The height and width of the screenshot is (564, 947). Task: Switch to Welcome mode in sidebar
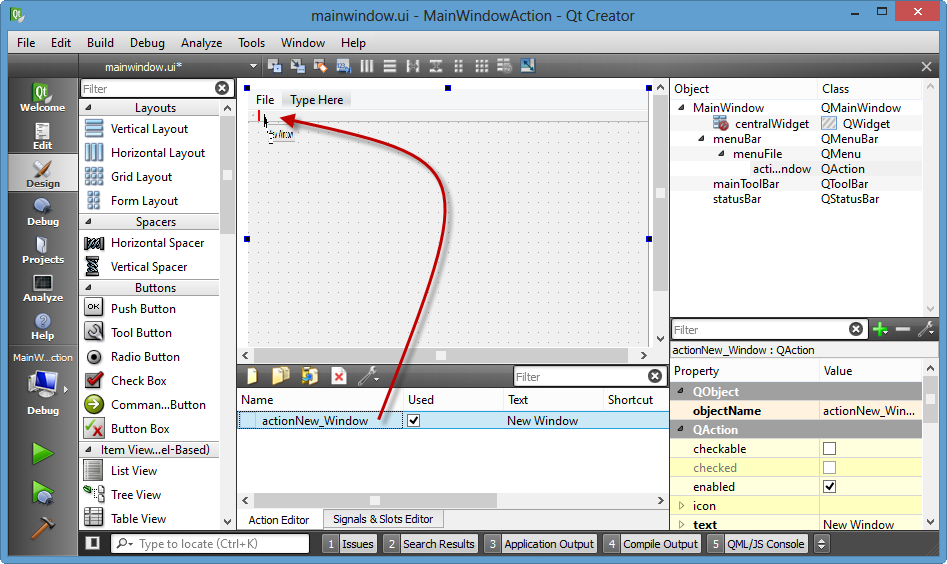point(42,97)
